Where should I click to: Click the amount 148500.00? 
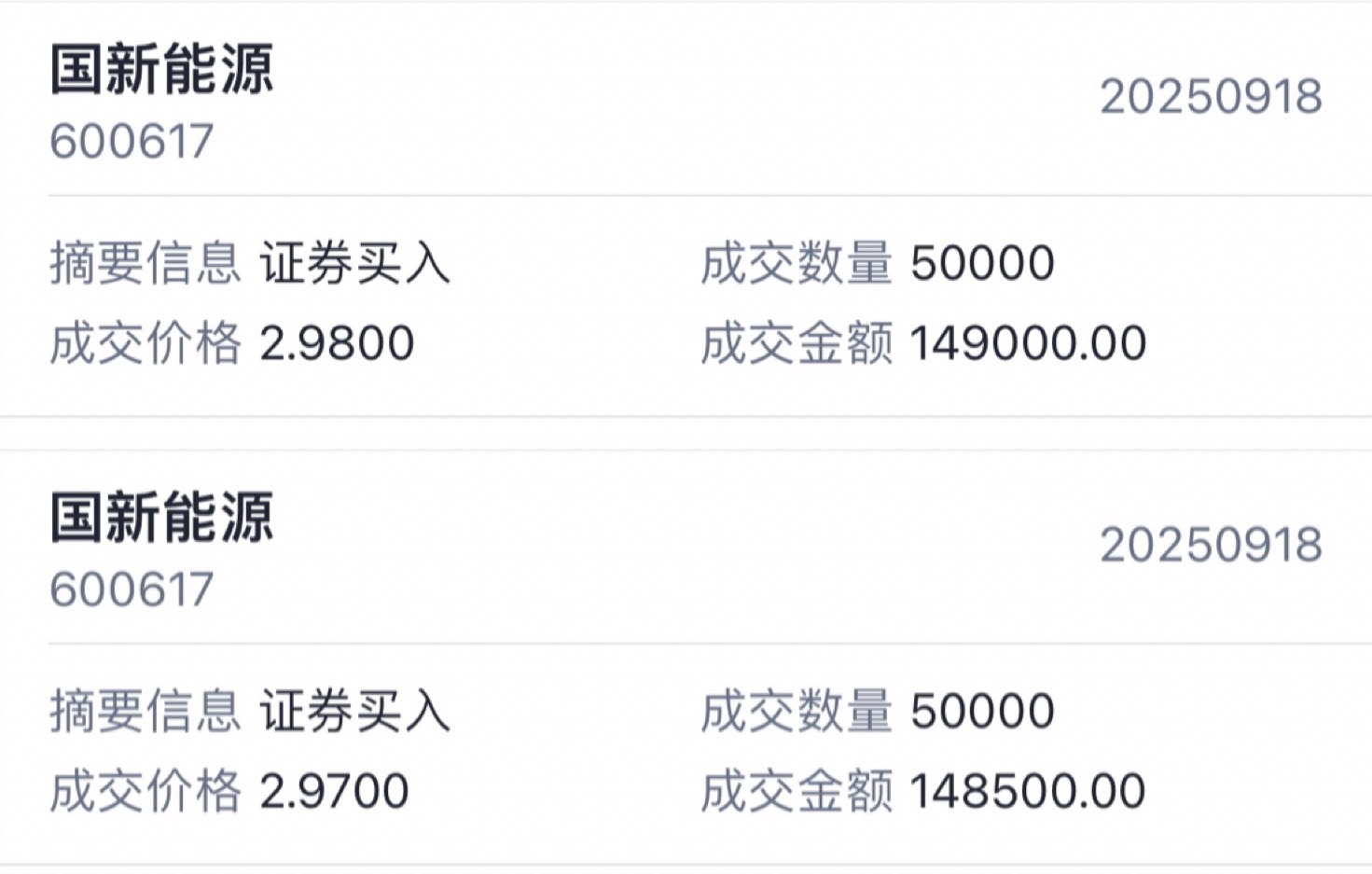[x=1028, y=791]
